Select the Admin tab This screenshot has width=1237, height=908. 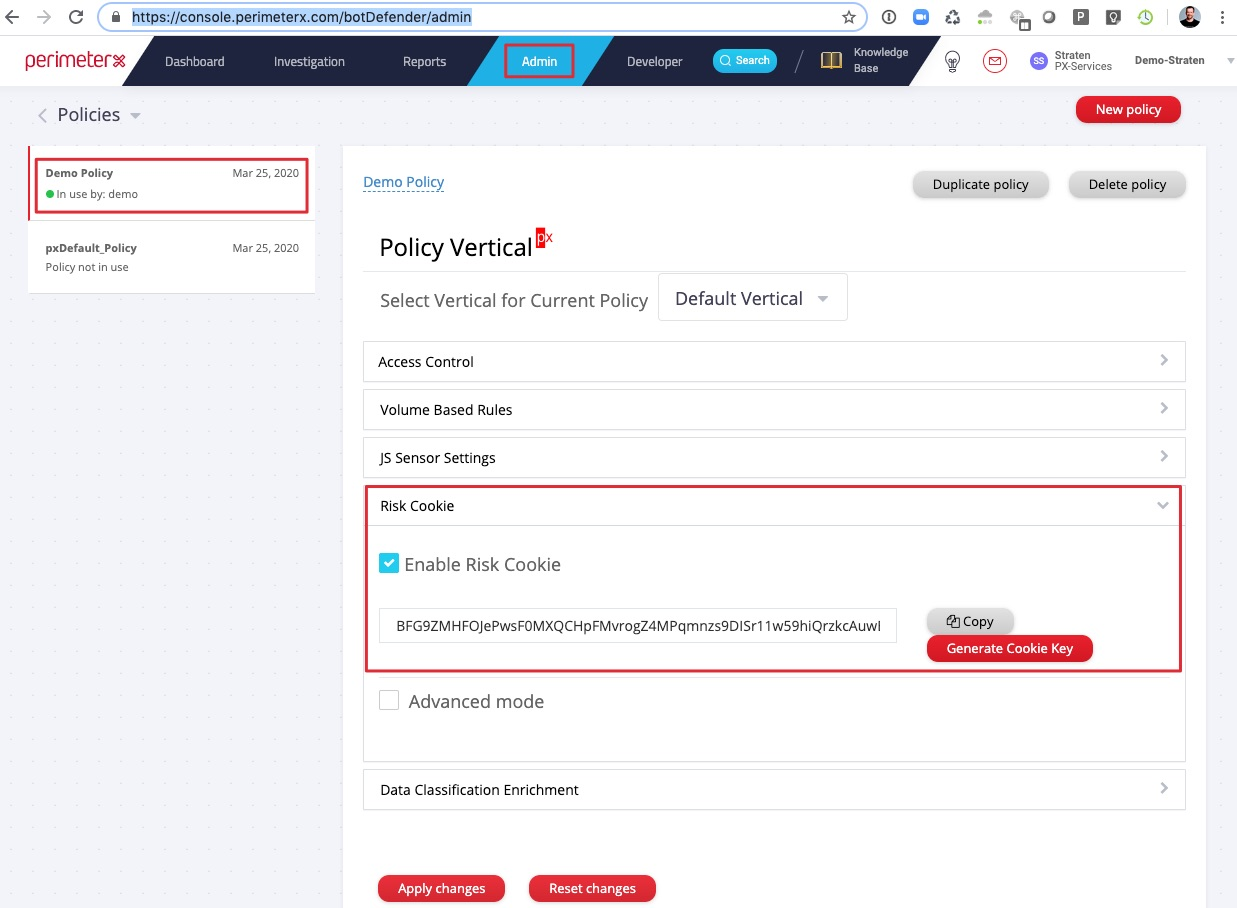[x=539, y=62]
